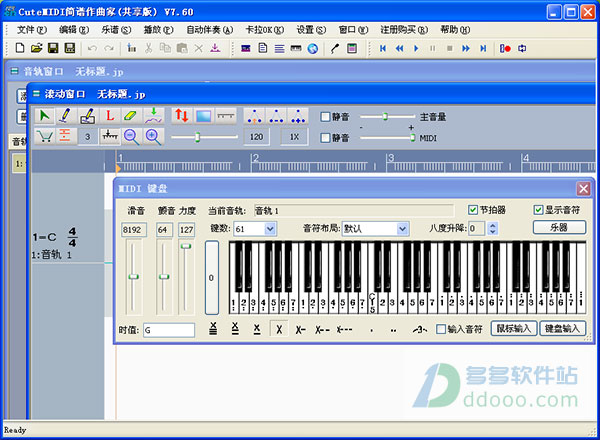The image size is (600, 440).
Task: Rewind playback
Action: [x=399, y=48]
